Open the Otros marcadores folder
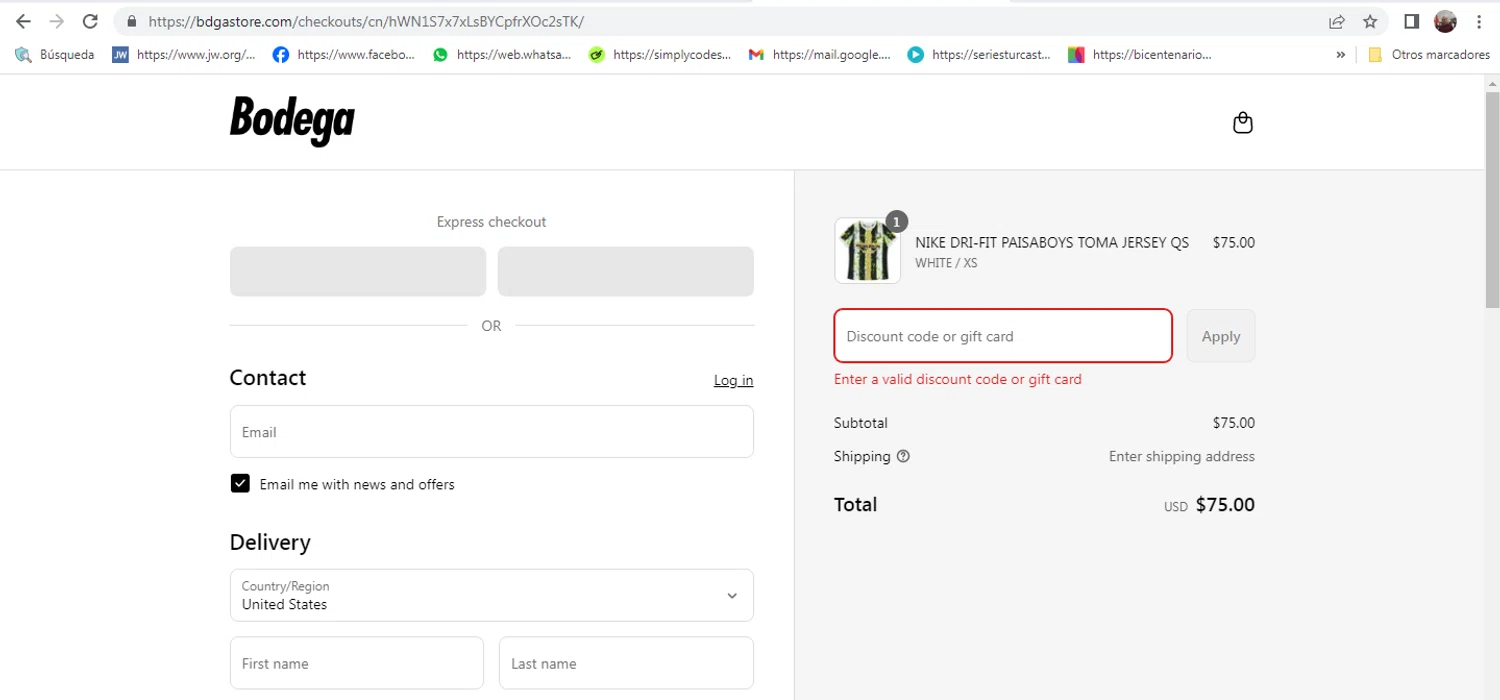Image resolution: width=1500 pixels, height=700 pixels. (1428, 55)
